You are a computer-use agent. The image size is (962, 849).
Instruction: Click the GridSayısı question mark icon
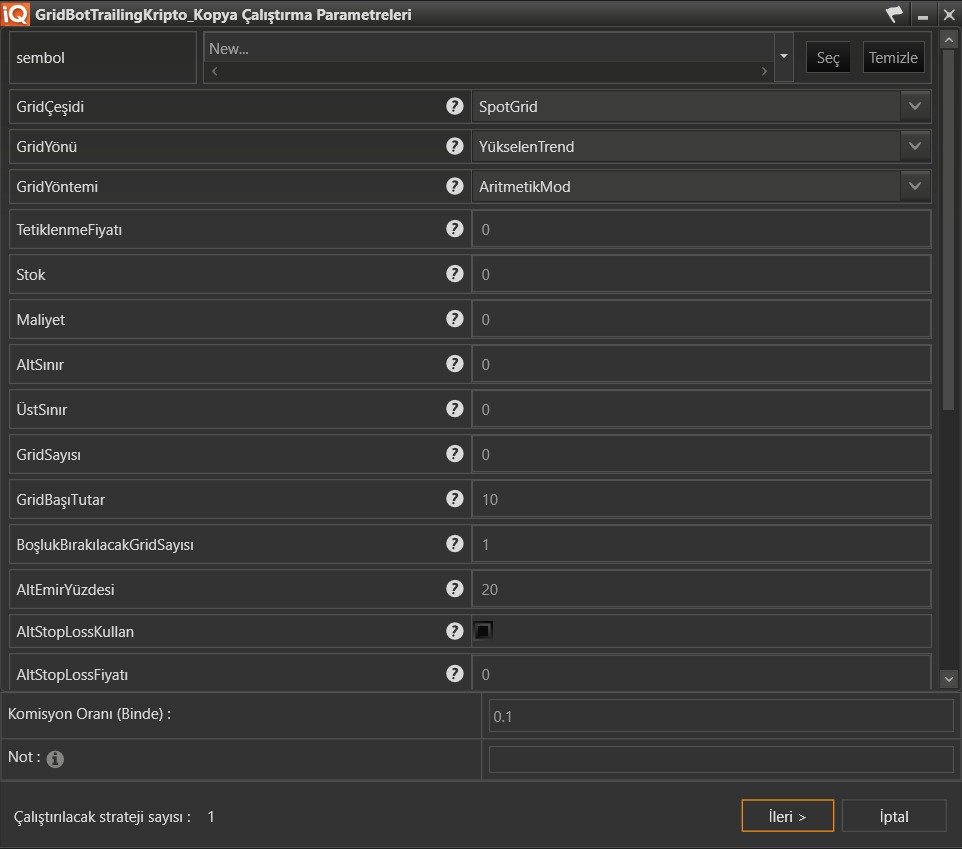[x=454, y=453]
